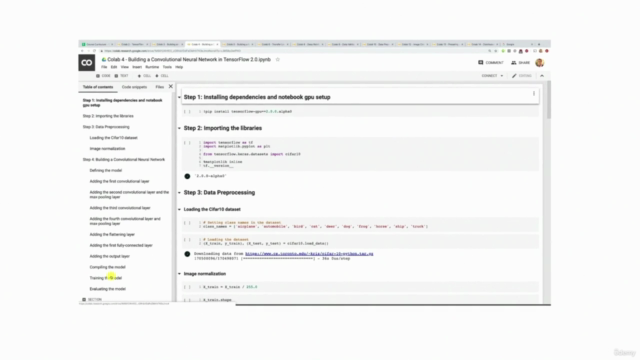Collapse the Image normalization subsection
640x360 pixels.
pyautogui.click(x=179, y=274)
